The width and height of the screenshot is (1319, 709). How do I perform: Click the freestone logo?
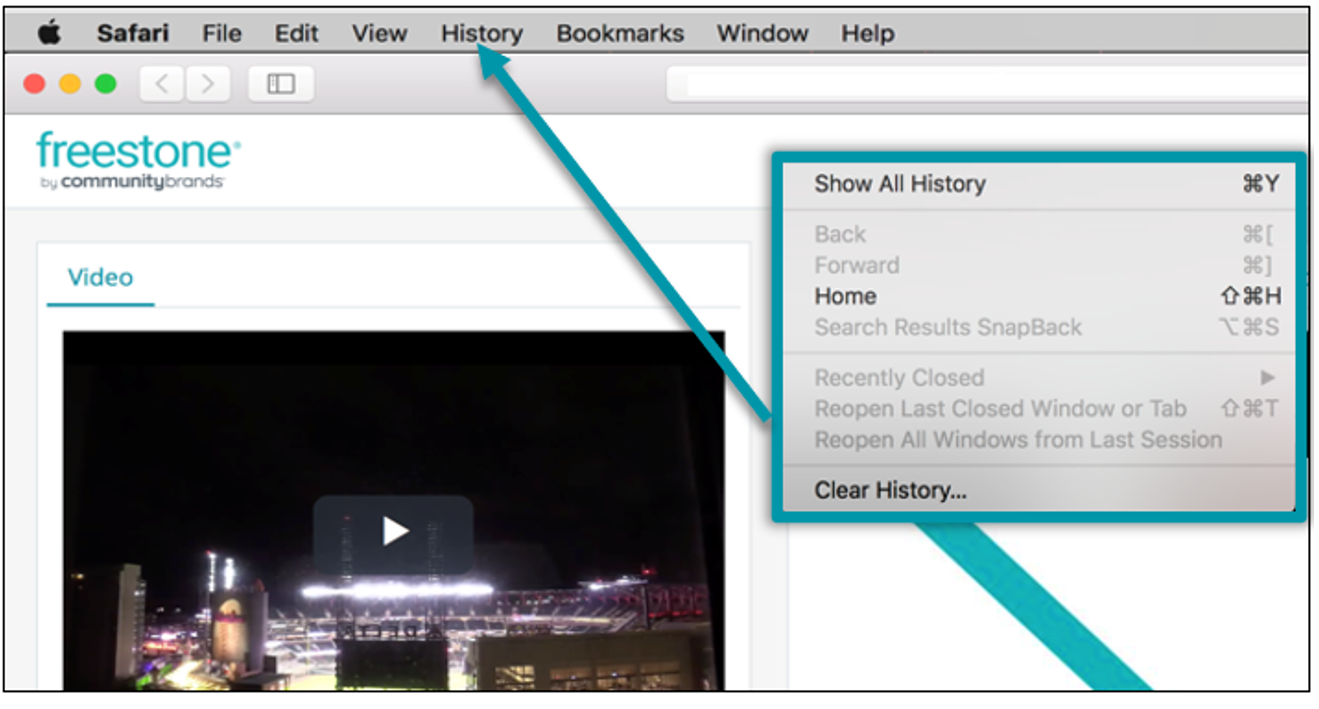pyautogui.click(x=138, y=160)
